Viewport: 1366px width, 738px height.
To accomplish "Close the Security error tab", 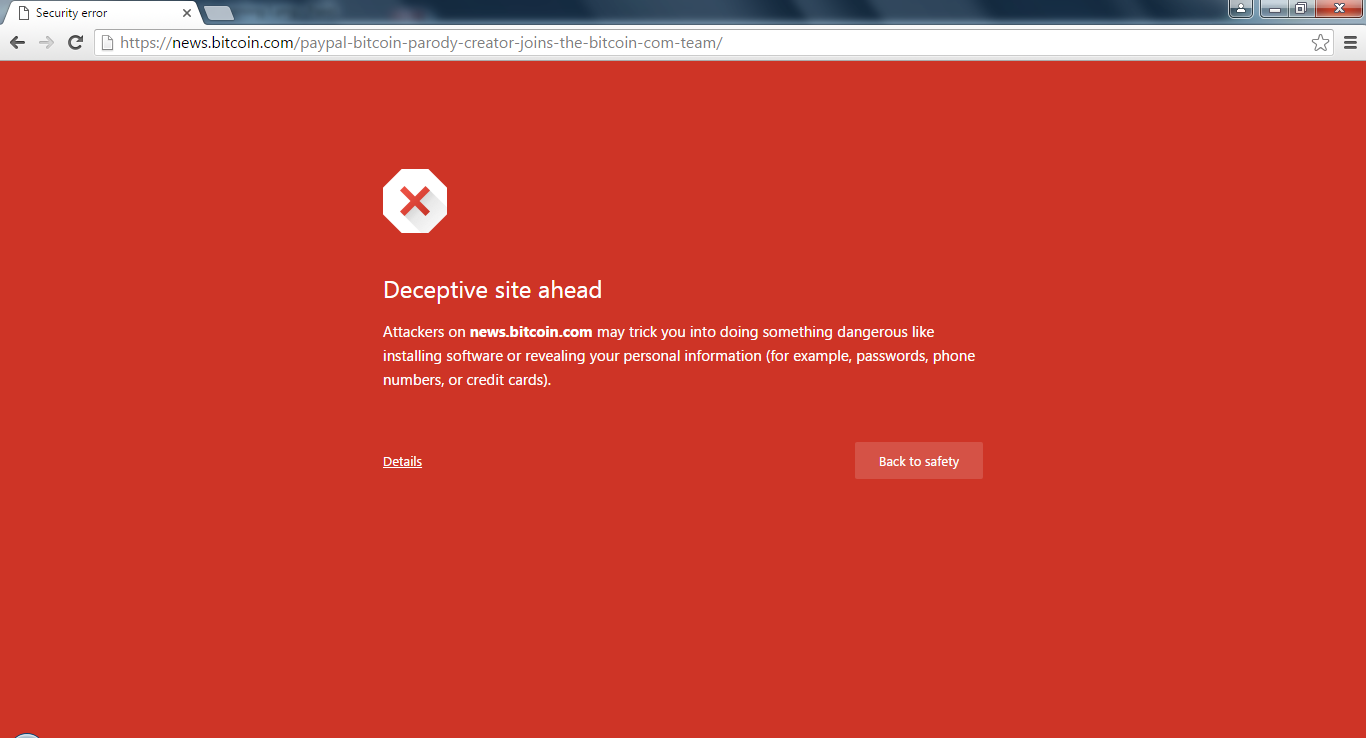I will (x=186, y=13).
